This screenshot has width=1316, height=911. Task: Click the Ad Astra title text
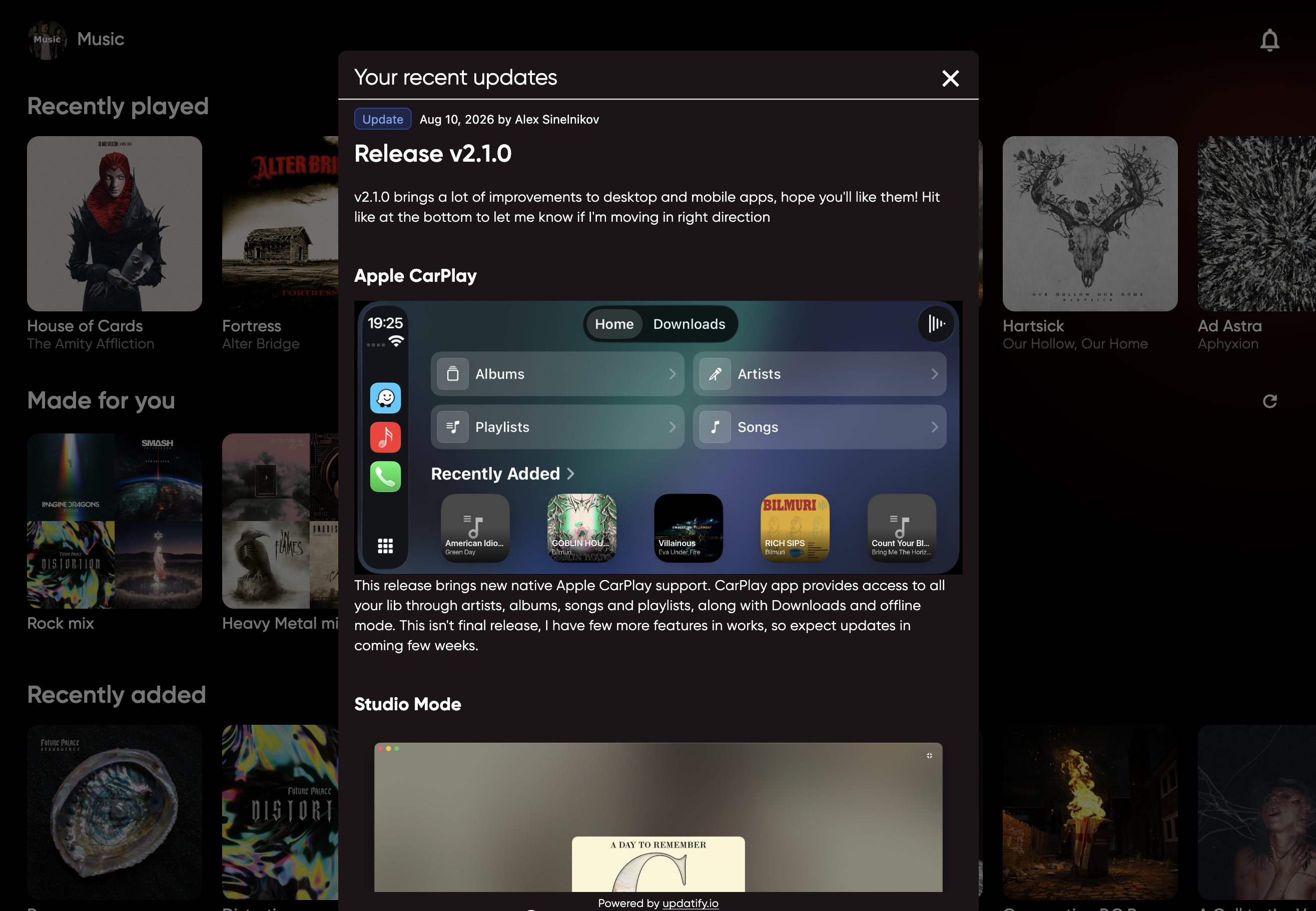tap(1230, 326)
